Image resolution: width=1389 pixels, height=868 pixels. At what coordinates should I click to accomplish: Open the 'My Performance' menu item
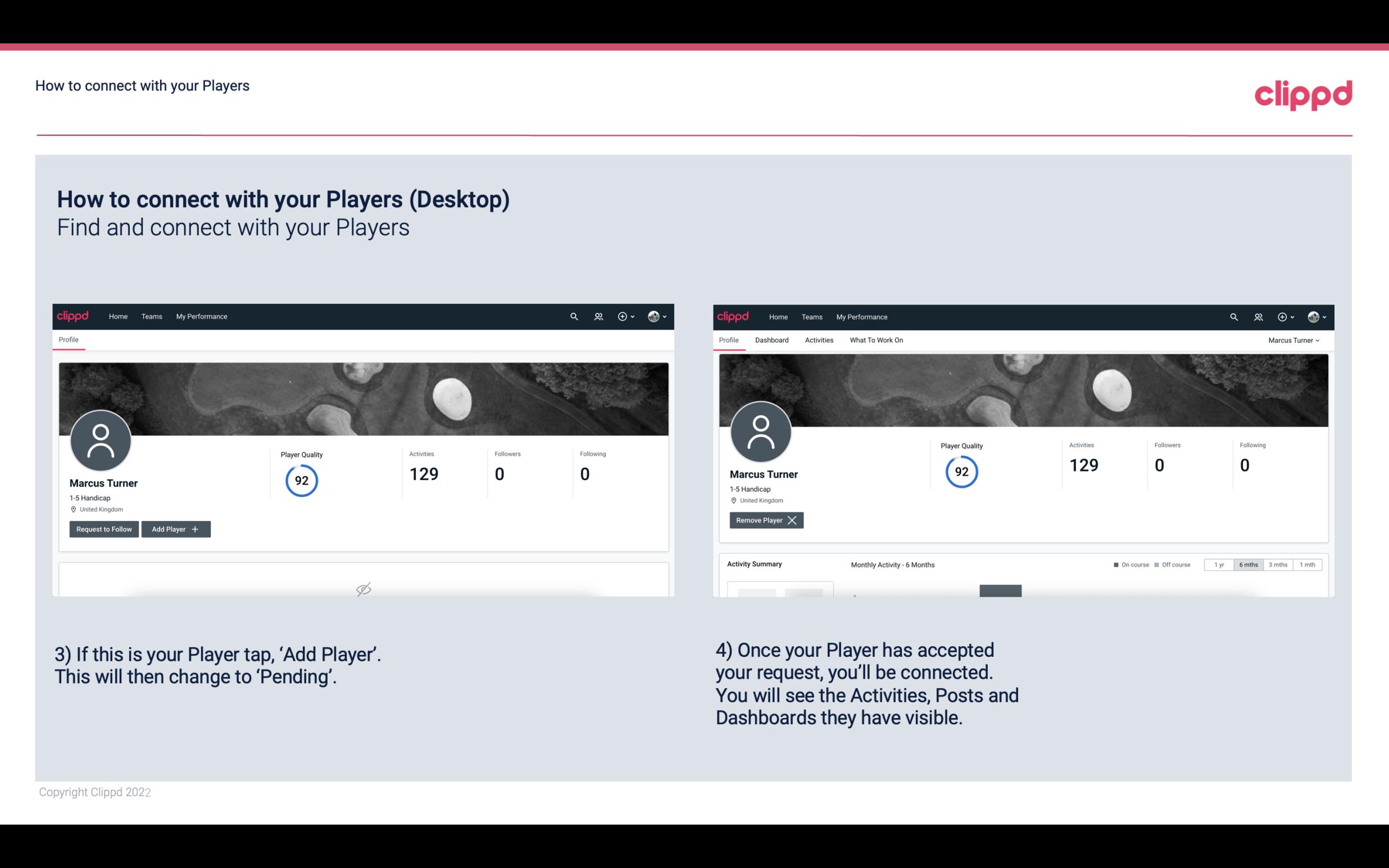point(200,316)
